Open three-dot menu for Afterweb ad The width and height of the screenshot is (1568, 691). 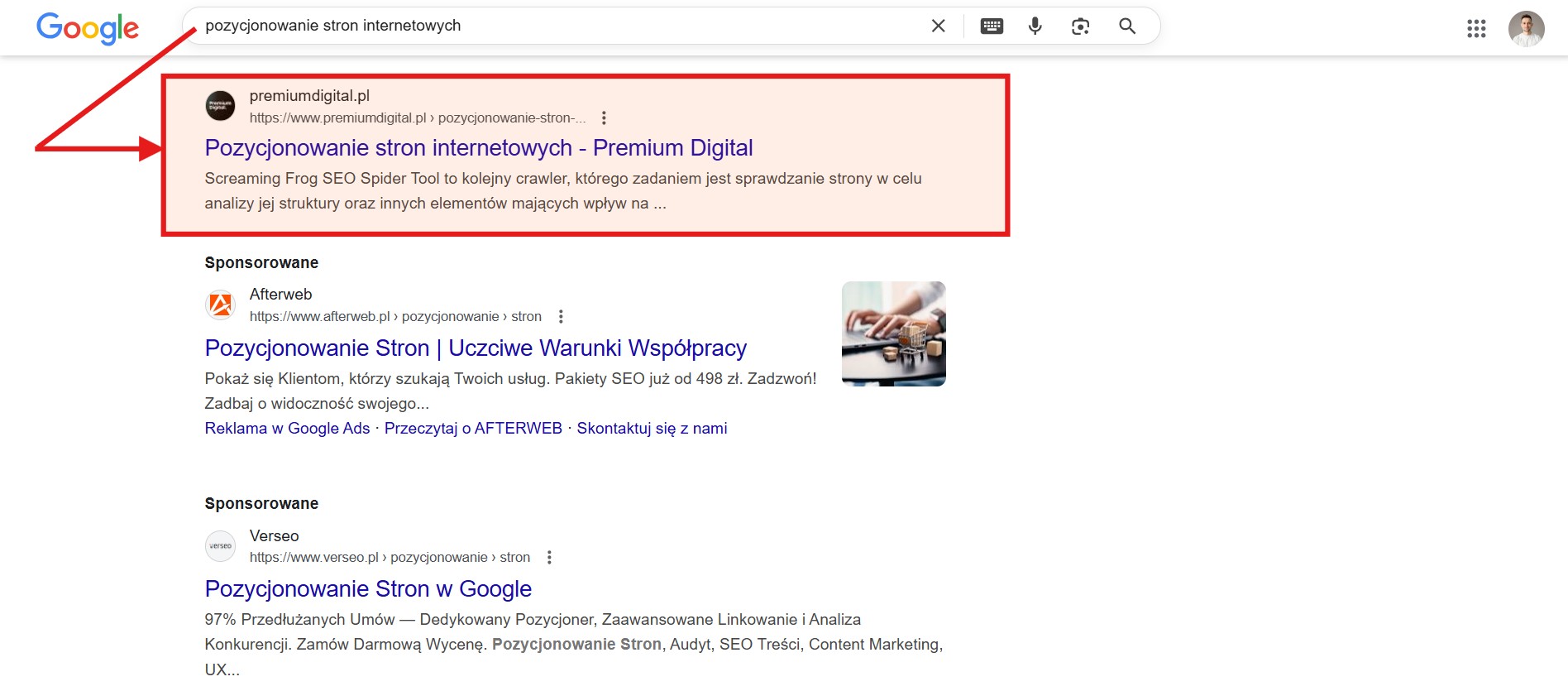(x=561, y=317)
